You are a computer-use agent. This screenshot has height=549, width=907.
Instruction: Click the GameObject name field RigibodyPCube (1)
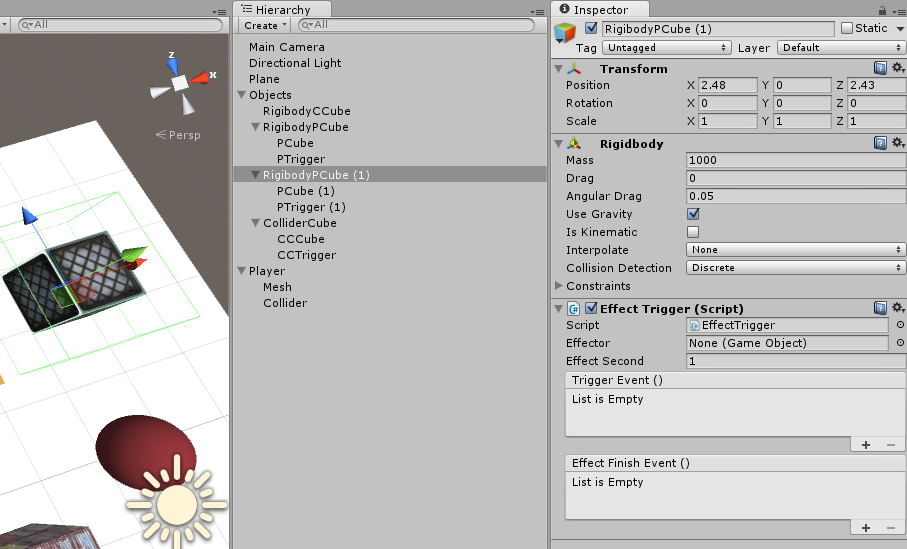pyautogui.click(x=718, y=29)
